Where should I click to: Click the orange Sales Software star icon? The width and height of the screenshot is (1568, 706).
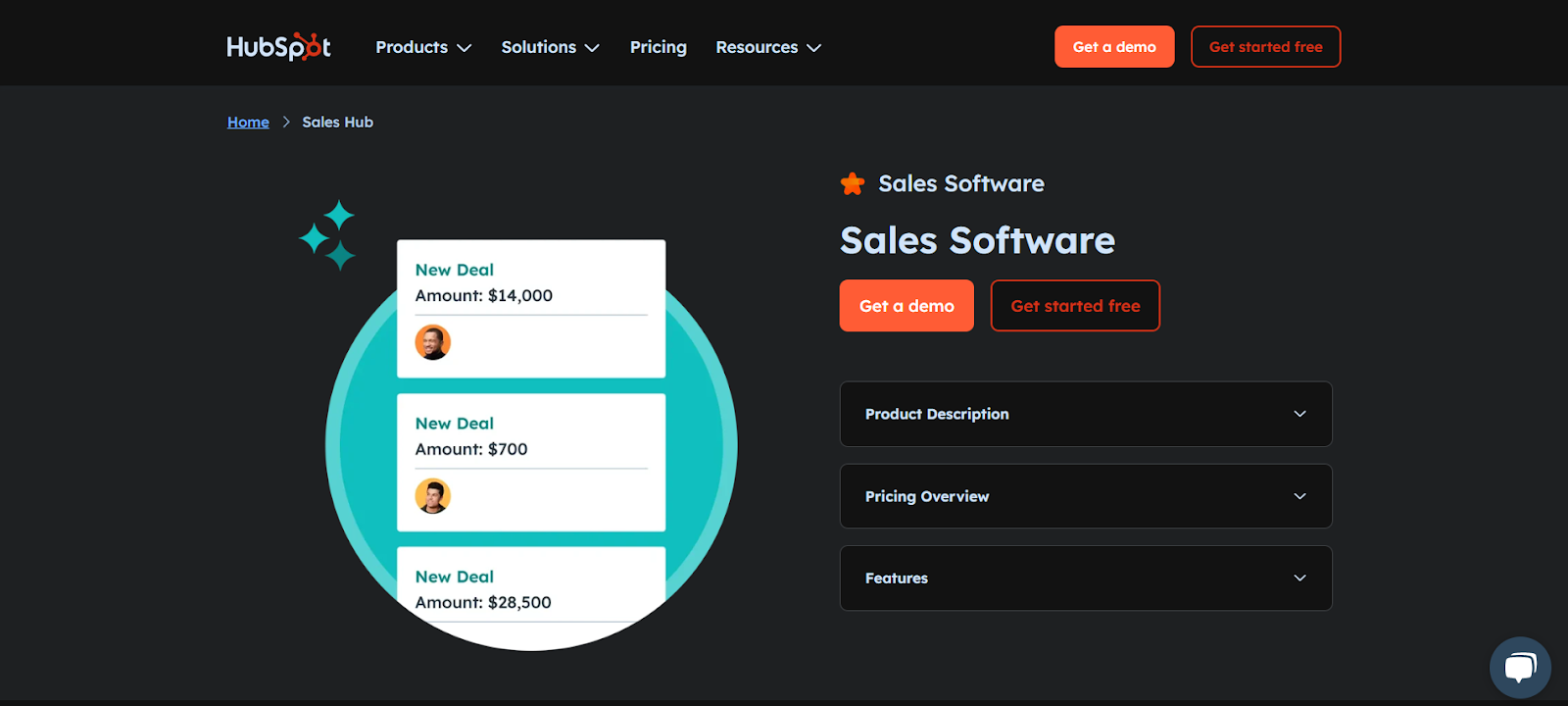[853, 183]
